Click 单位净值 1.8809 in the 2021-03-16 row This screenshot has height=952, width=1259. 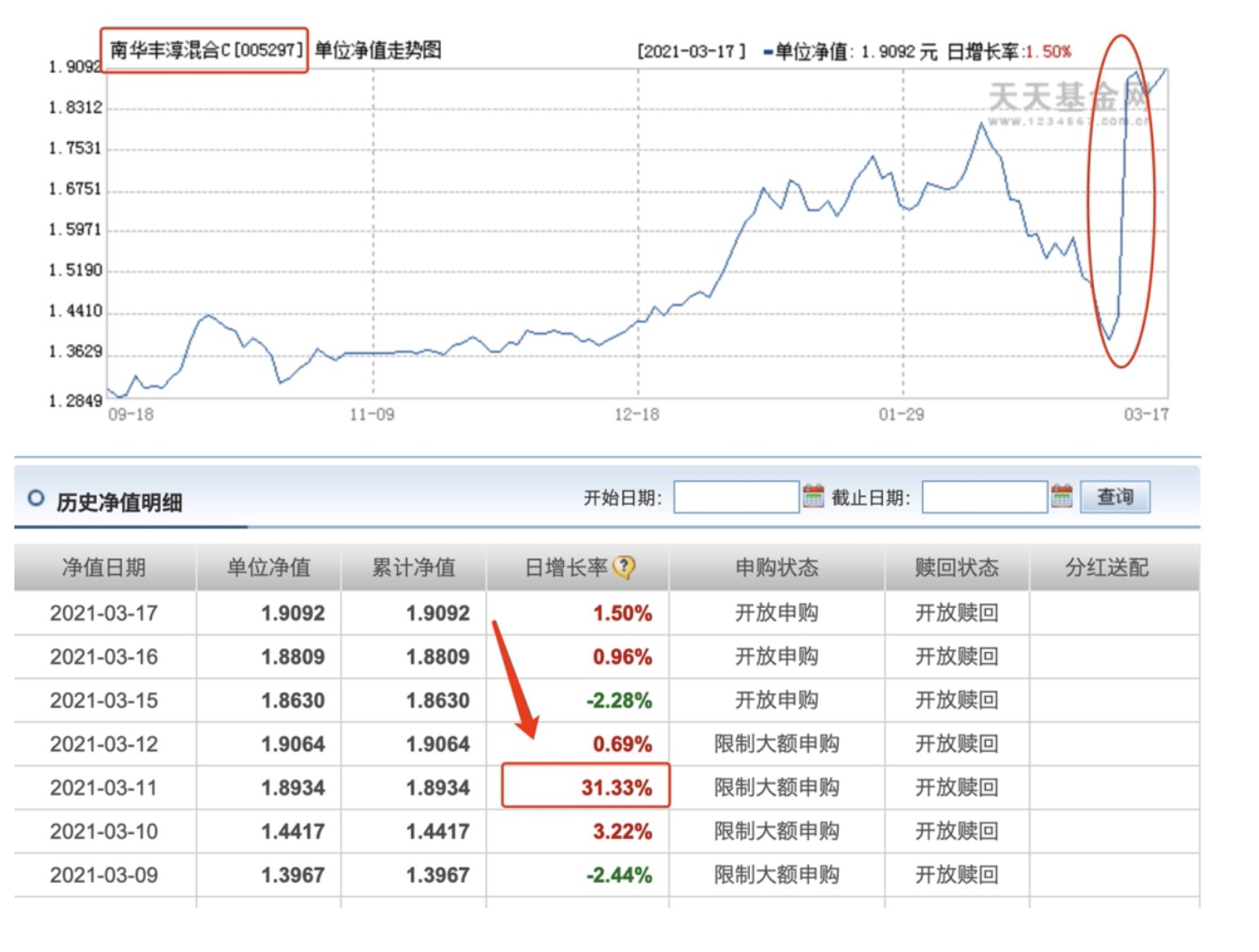click(293, 657)
